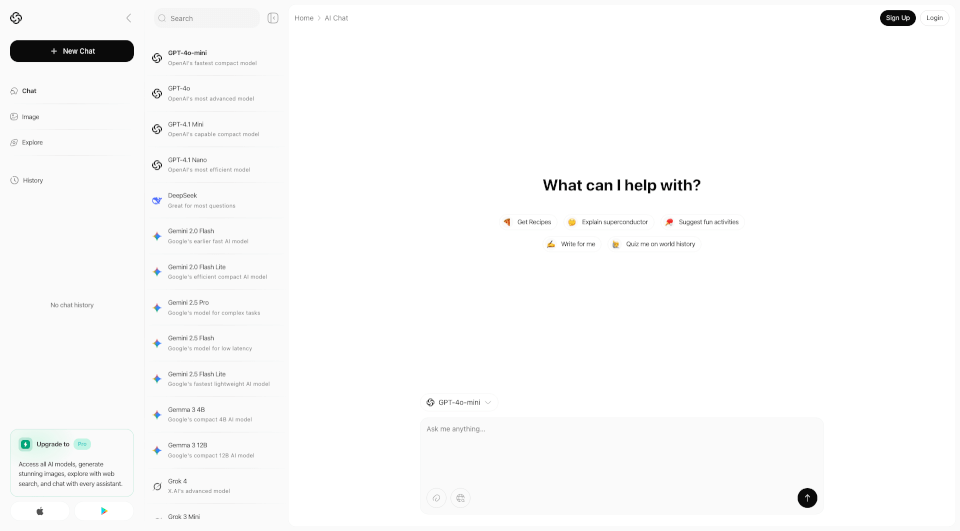The width and height of the screenshot is (960, 531).
Task: Click the Get Recipes emoji icon
Action: point(507,222)
